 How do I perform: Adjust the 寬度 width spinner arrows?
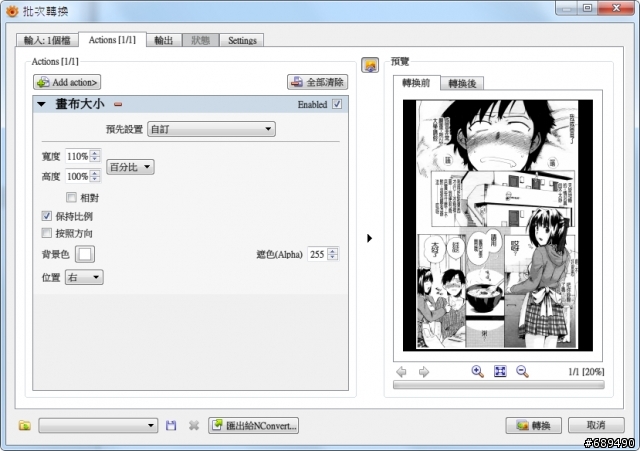(x=95, y=156)
